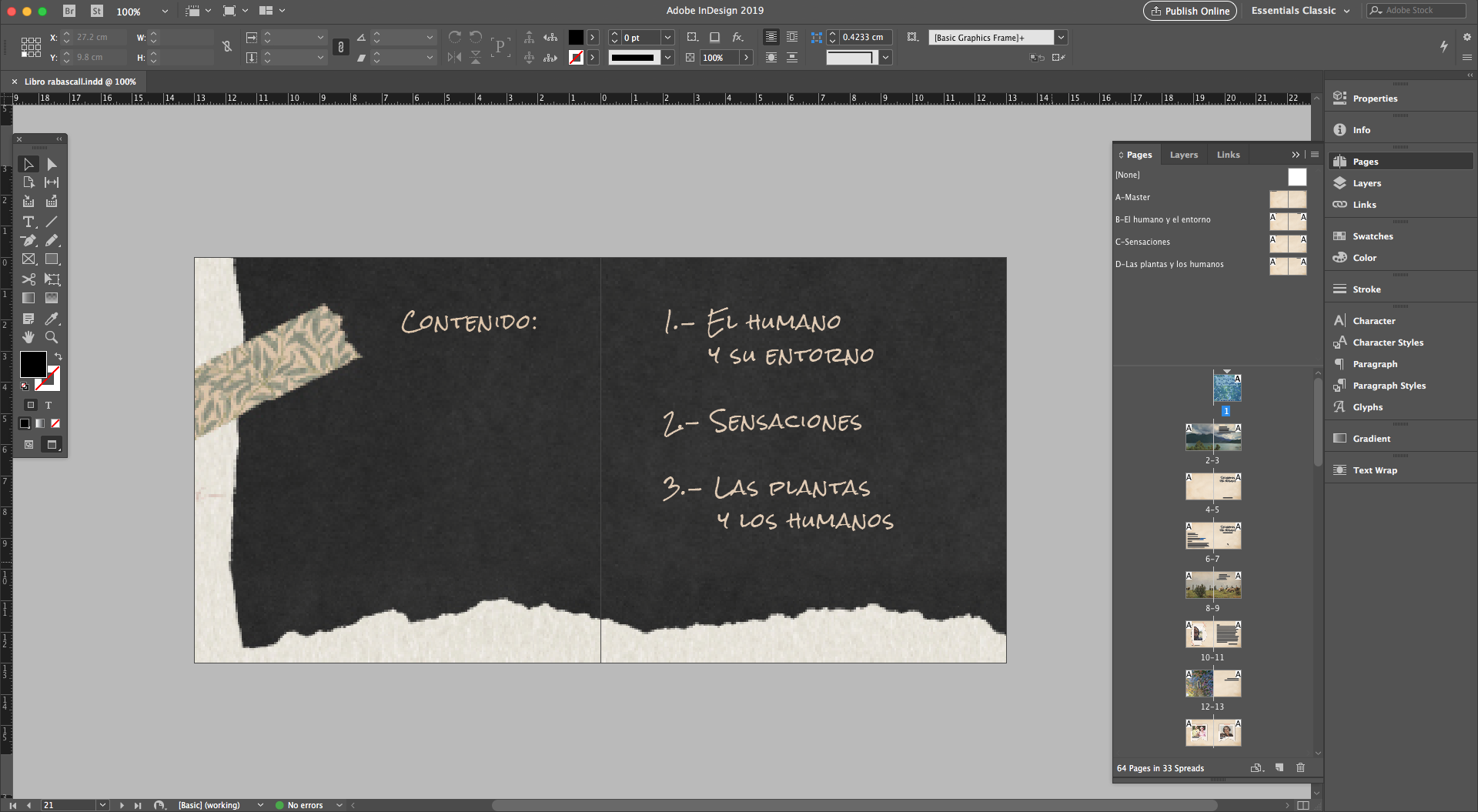Open the Text Wrap panel

pyautogui.click(x=1375, y=470)
